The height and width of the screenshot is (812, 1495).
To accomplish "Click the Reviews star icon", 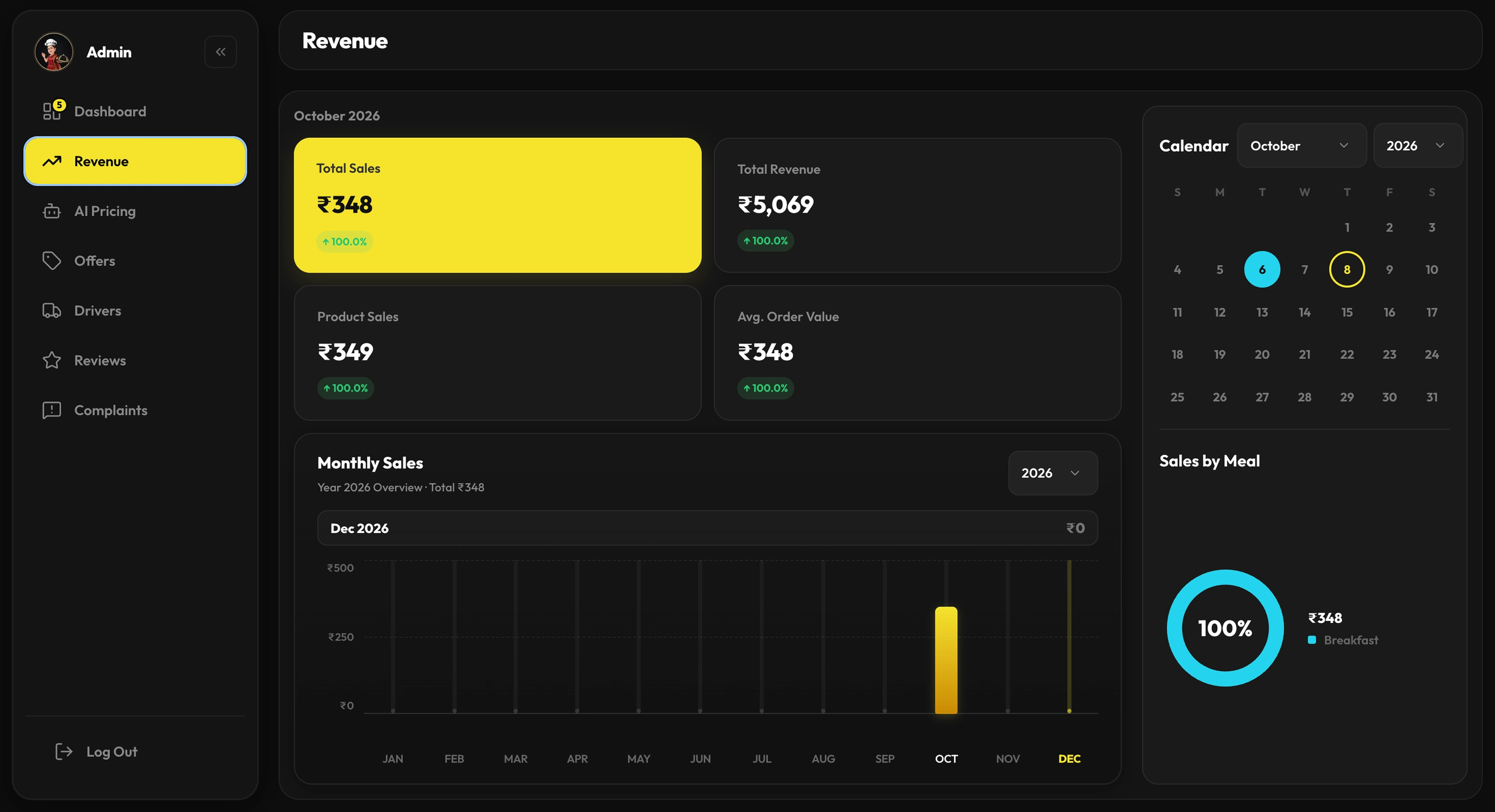I will [x=52, y=360].
